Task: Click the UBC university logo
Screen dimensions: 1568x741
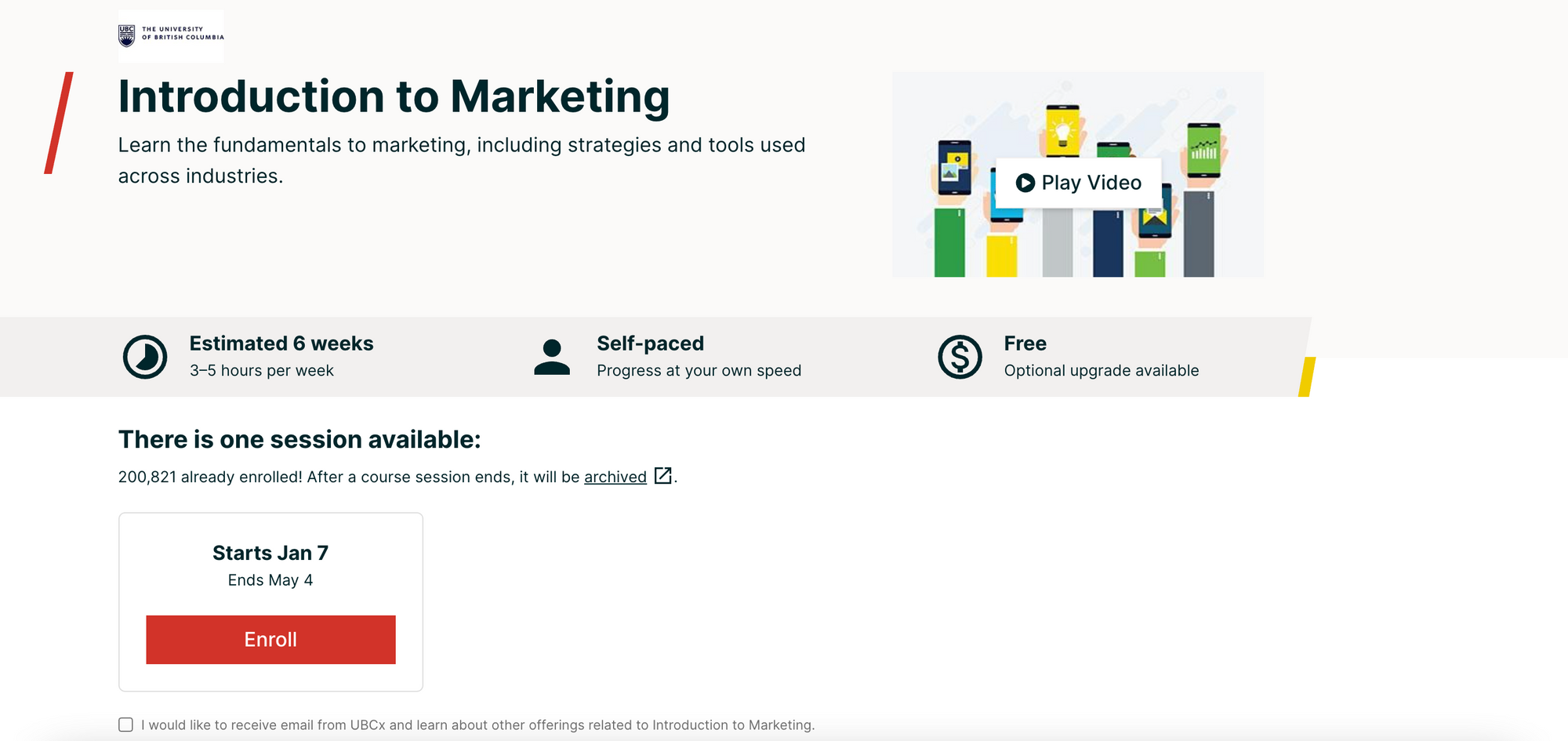Action: click(x=171, y=36)
